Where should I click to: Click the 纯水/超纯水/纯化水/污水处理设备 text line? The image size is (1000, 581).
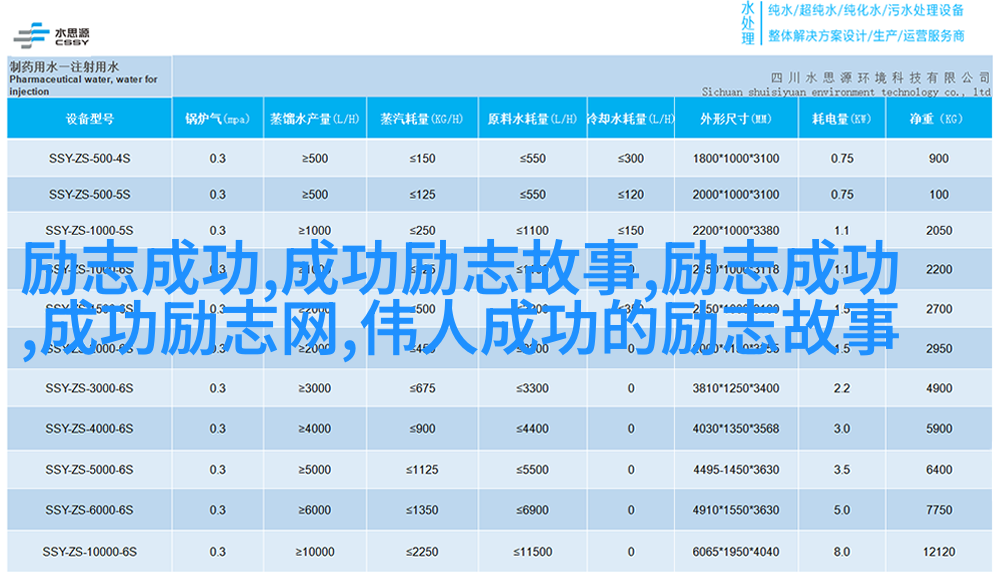[x=865, y=11]
